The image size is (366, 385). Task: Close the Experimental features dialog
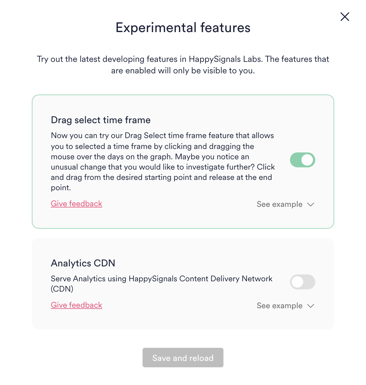click(345, 17)
